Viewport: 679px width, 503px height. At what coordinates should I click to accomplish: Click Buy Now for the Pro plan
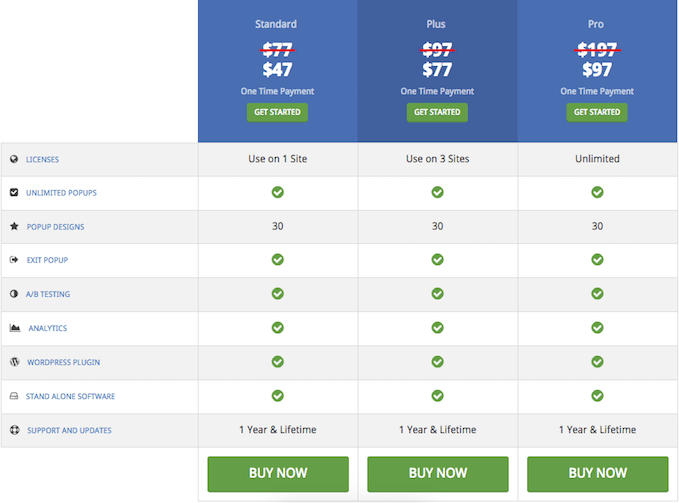(598, 474)
